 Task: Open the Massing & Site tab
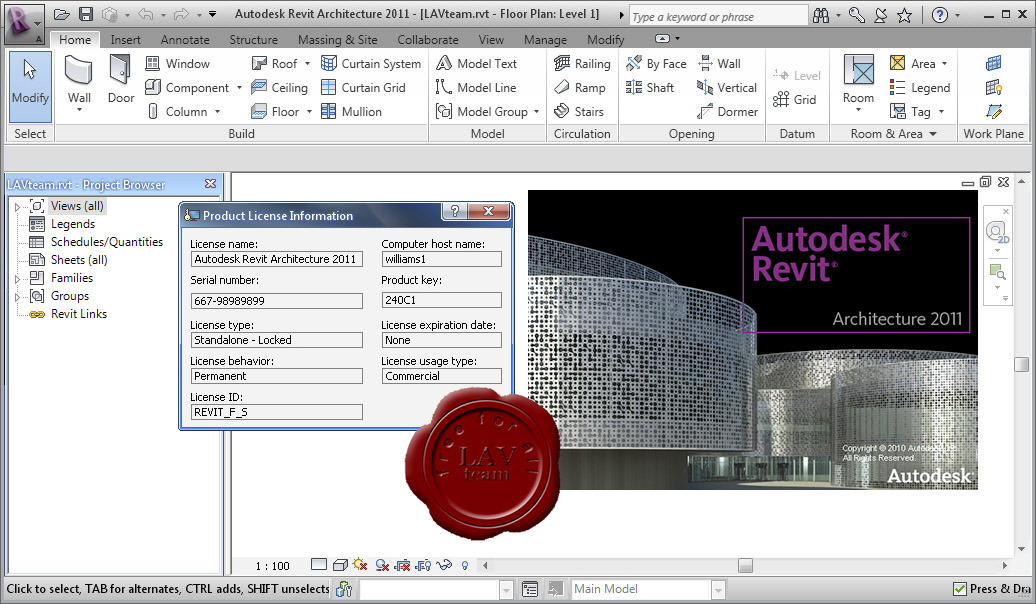pos(338,40)
